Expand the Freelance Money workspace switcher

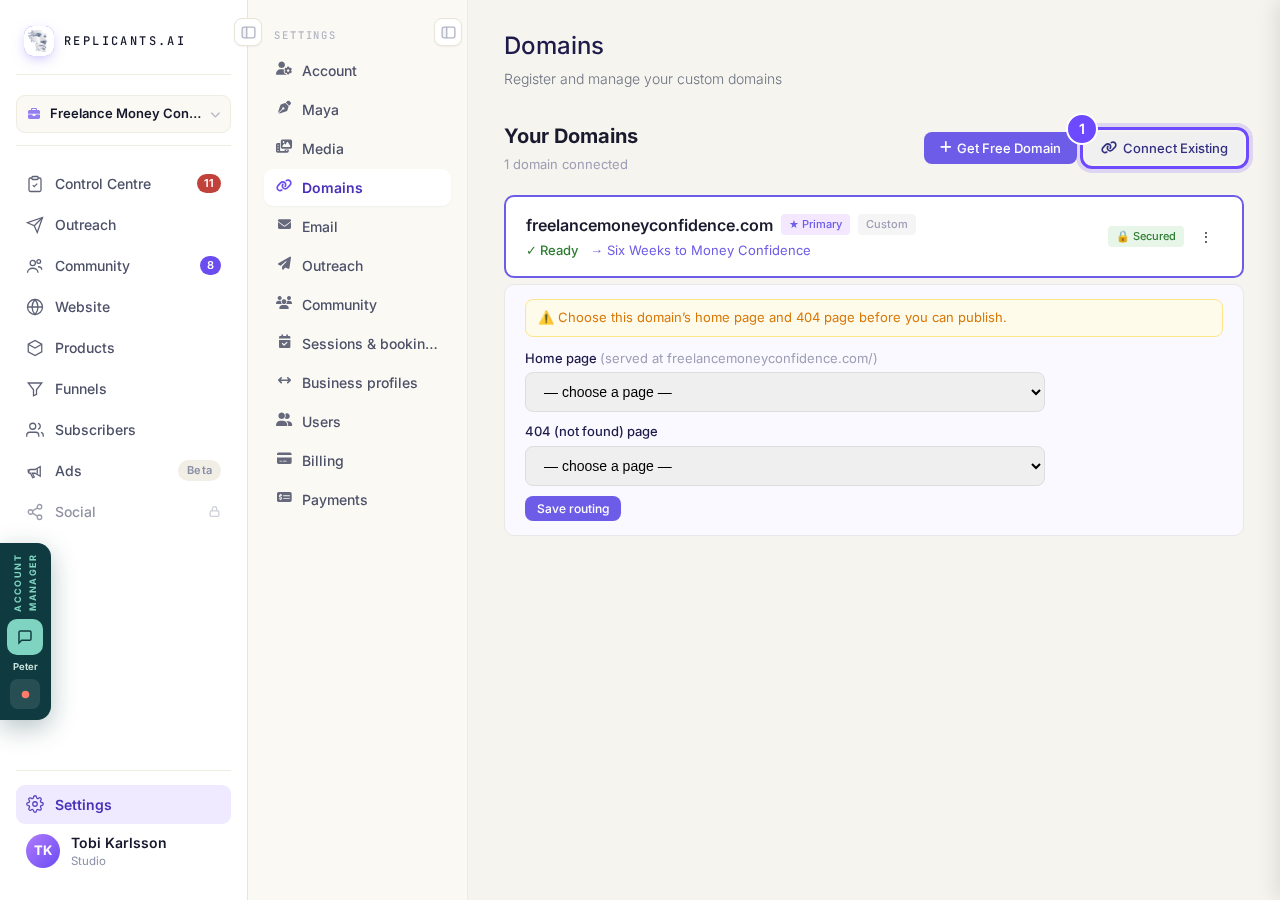click(123, 114)
